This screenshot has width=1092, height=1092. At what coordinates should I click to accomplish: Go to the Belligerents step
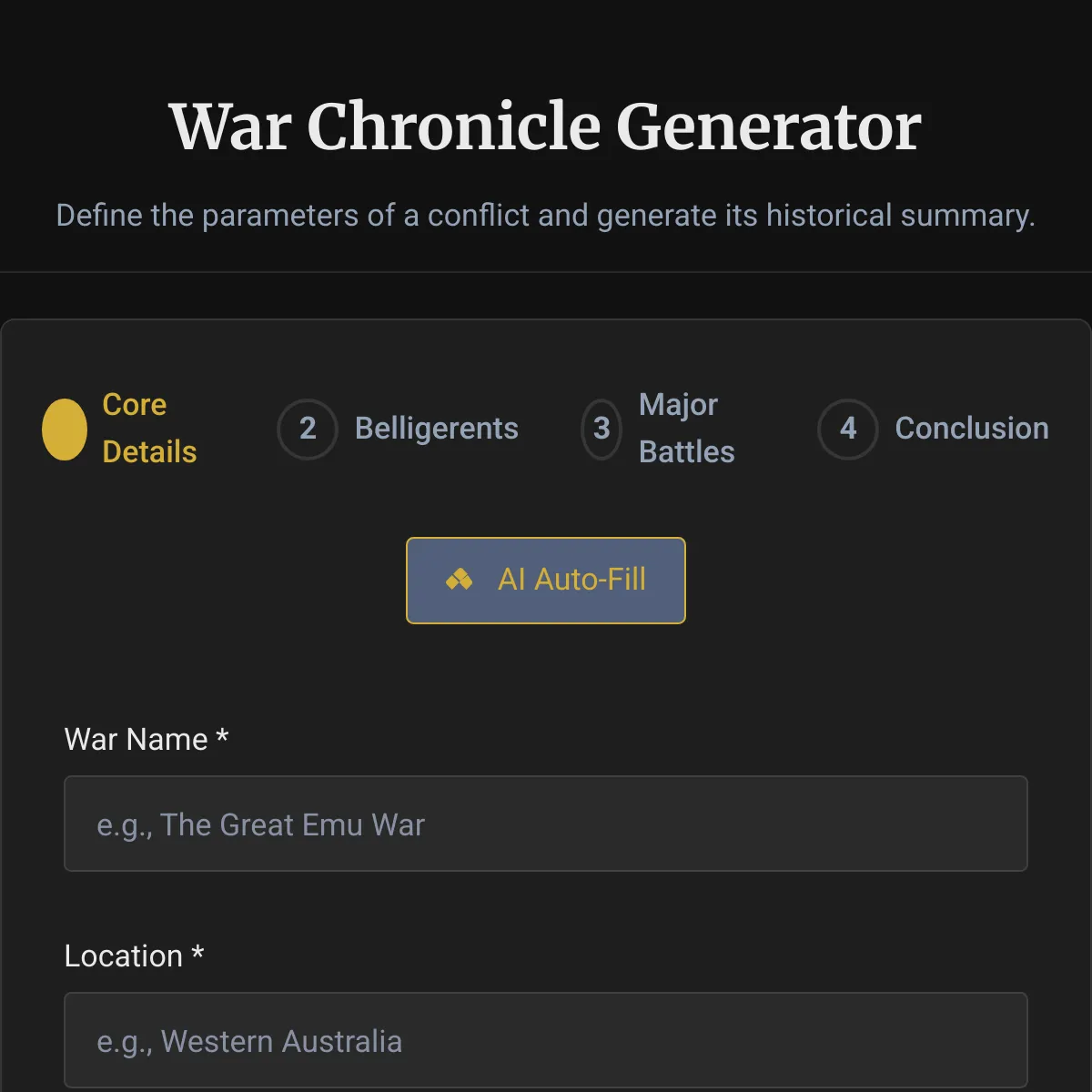[x=398, y=429]
